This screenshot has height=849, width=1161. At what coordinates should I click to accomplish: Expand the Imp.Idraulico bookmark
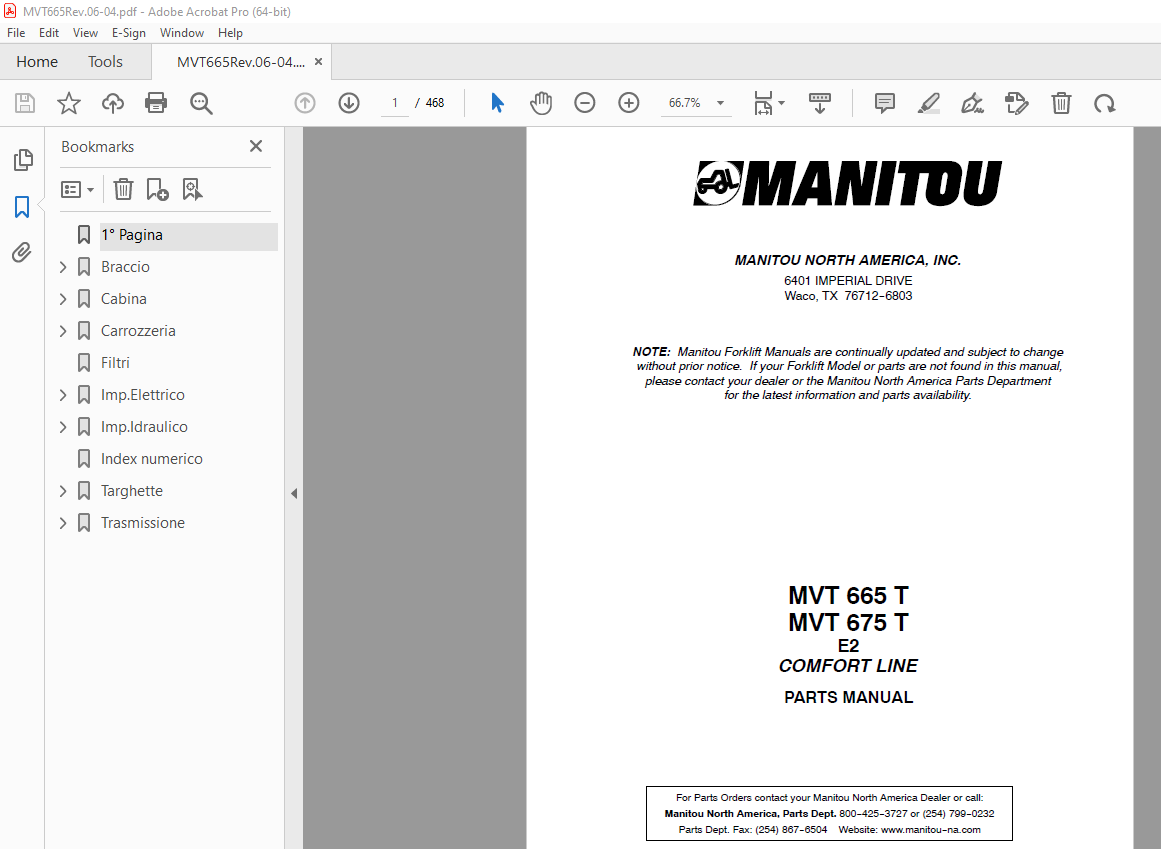pyautogui.click(x=63, y=427)
